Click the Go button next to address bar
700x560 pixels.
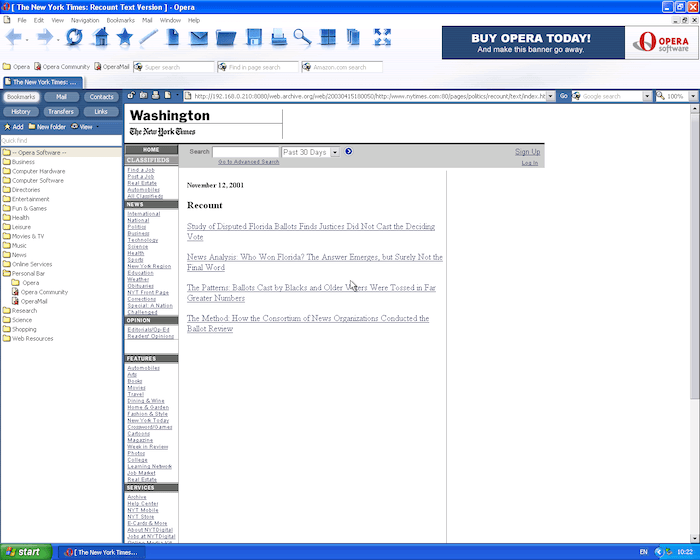tap(563, 96)
